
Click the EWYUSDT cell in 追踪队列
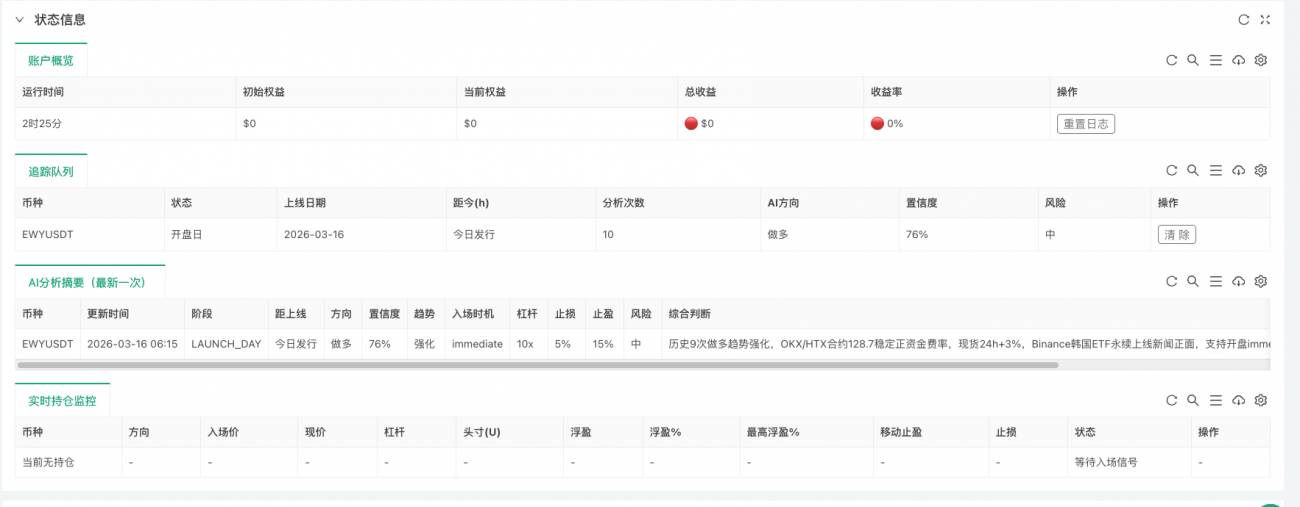click(x=48, y=234)
